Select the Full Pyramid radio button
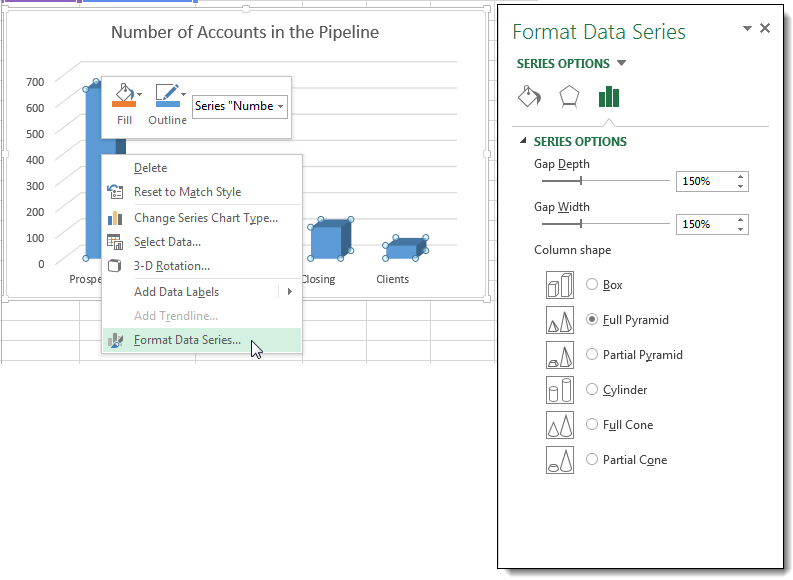Viewport: 793px width, 580px height. [x=592, y=319]
